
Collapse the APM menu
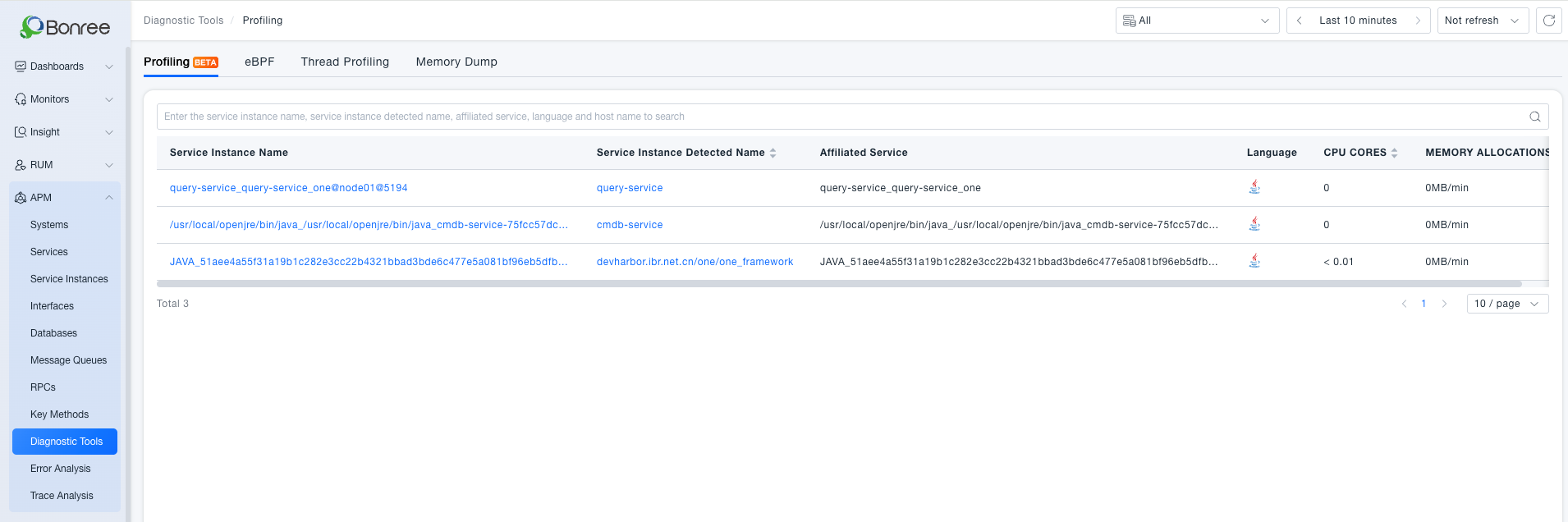click(109, 198)
